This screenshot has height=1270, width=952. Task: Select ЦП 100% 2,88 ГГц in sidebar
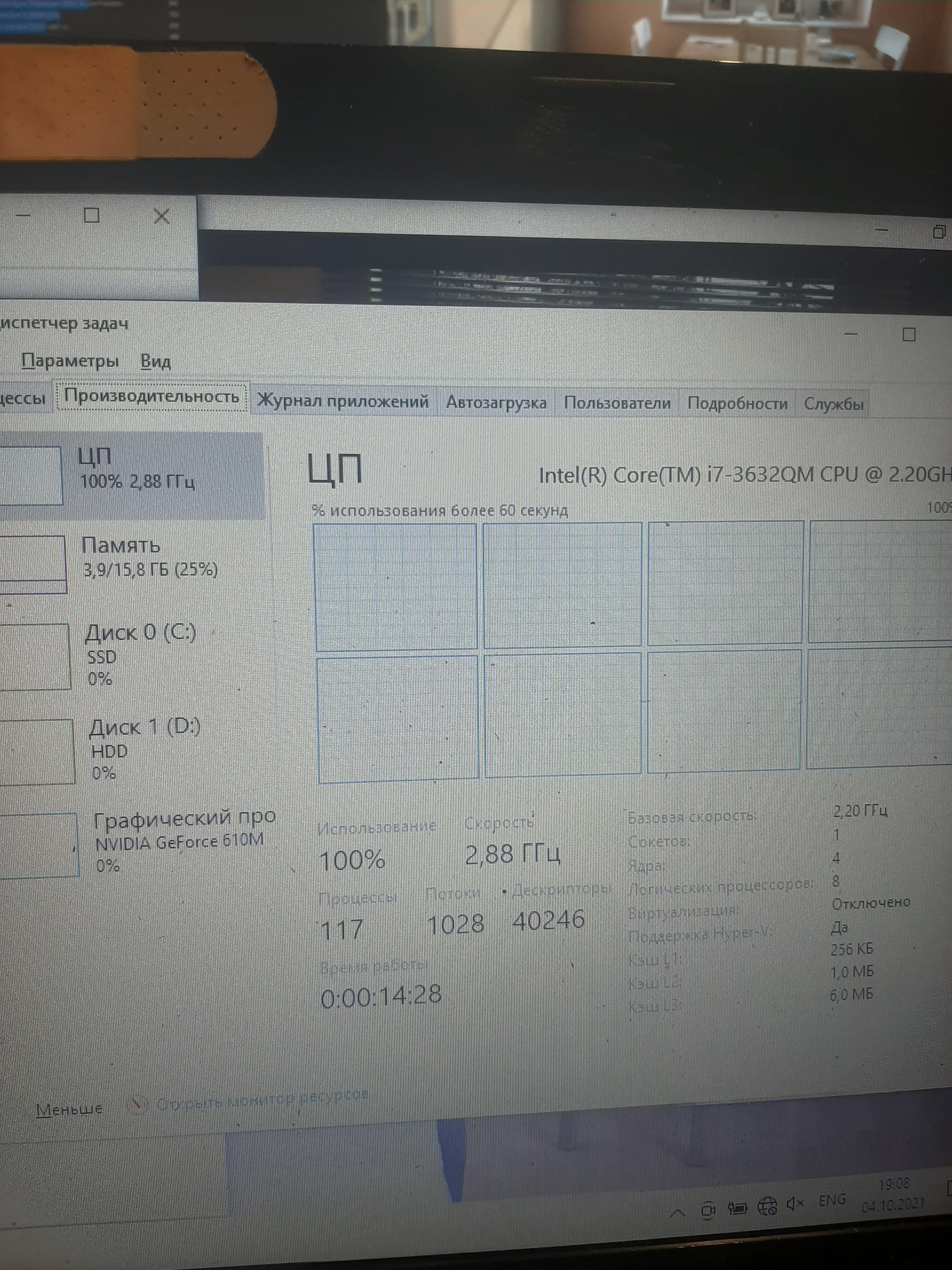pos(132,477)
